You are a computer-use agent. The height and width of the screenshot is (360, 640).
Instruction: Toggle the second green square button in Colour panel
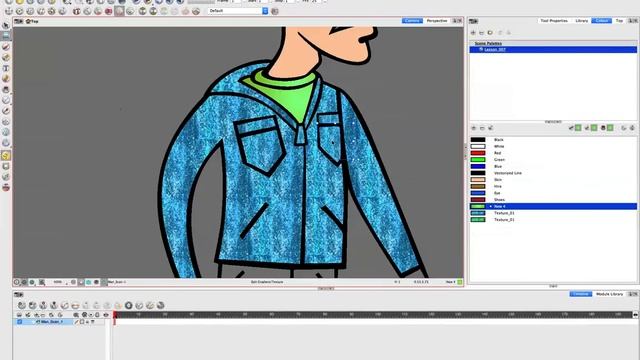594,128
